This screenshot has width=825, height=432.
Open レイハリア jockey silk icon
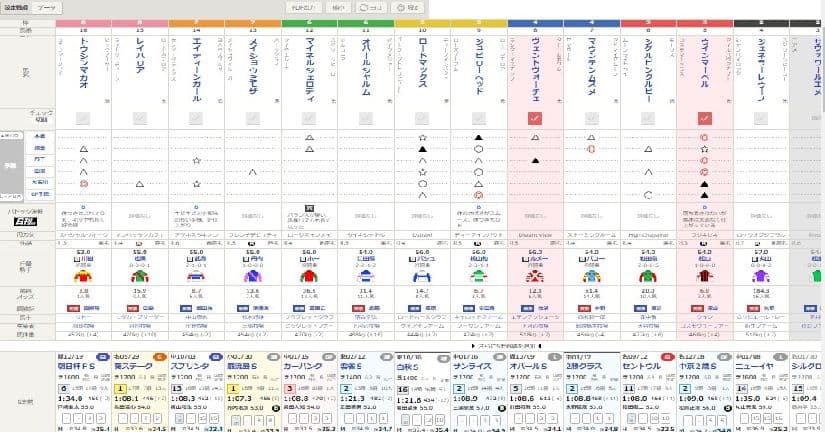[x=140, y=277]
